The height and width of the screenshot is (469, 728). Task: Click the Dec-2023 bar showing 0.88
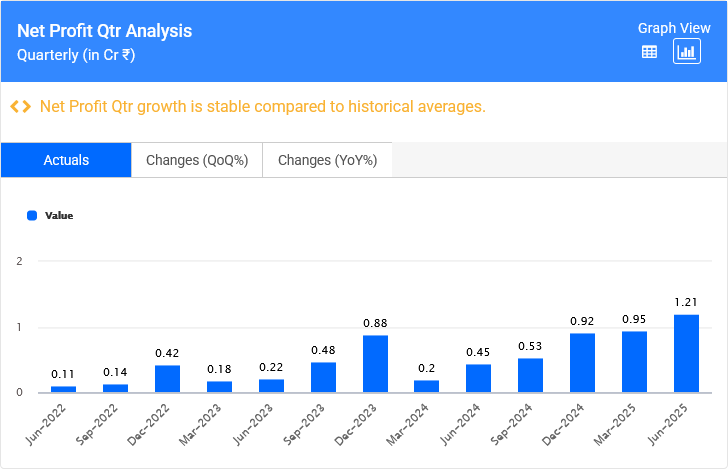point(375,364)
